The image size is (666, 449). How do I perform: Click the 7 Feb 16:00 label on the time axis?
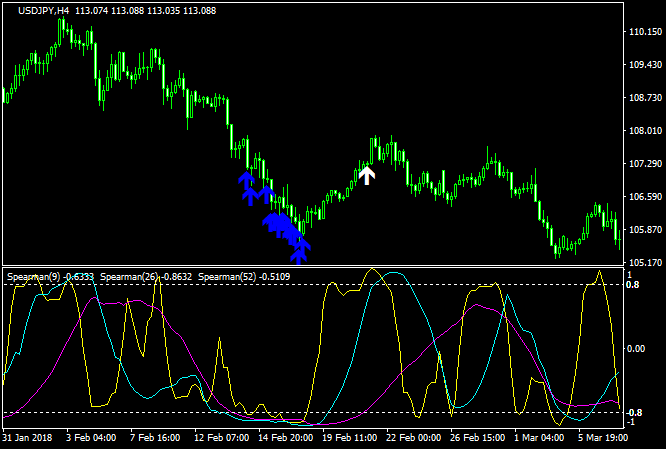pyautogui.click(x=155, y=438)
